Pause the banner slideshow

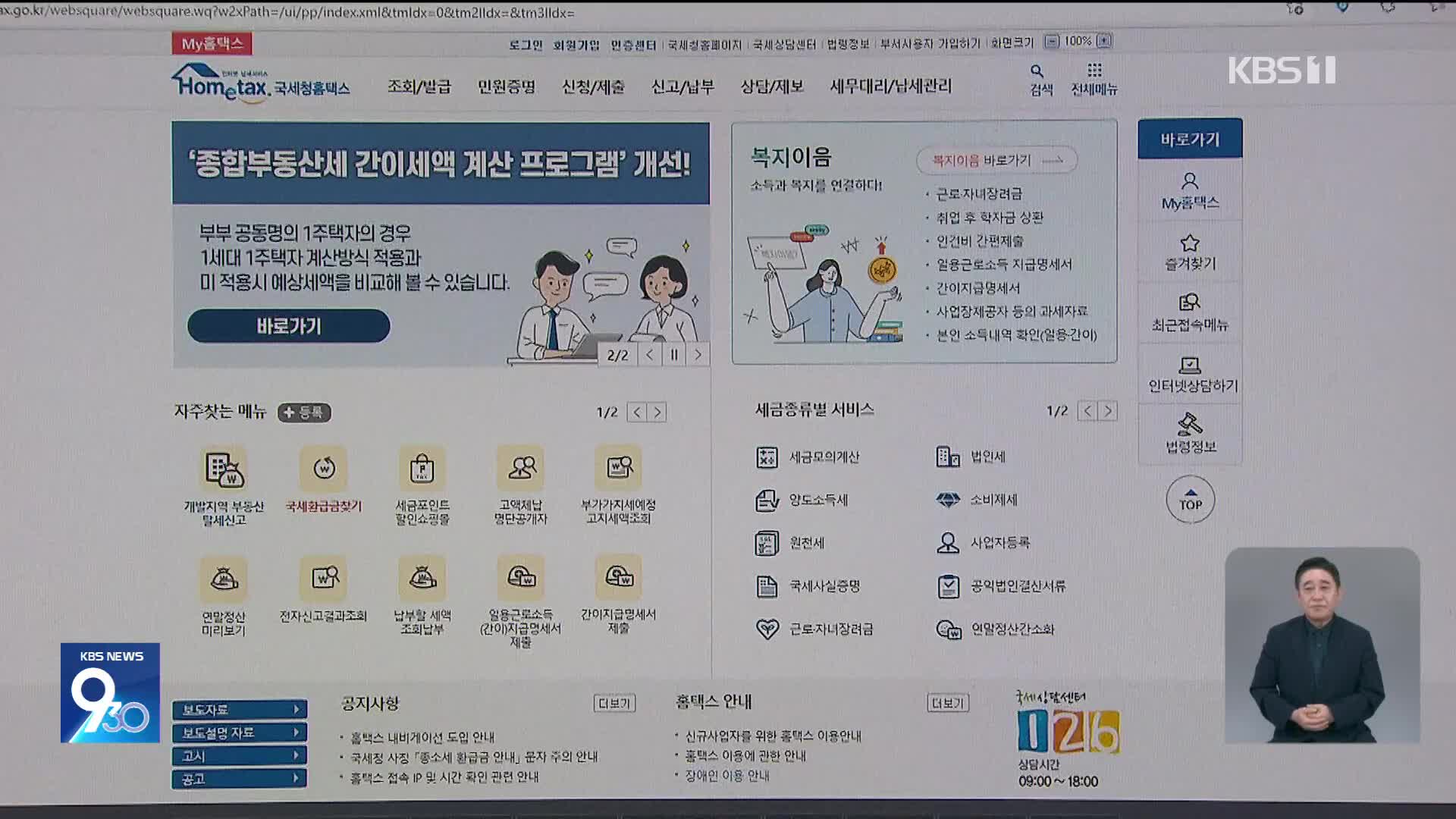coord(674,355)
